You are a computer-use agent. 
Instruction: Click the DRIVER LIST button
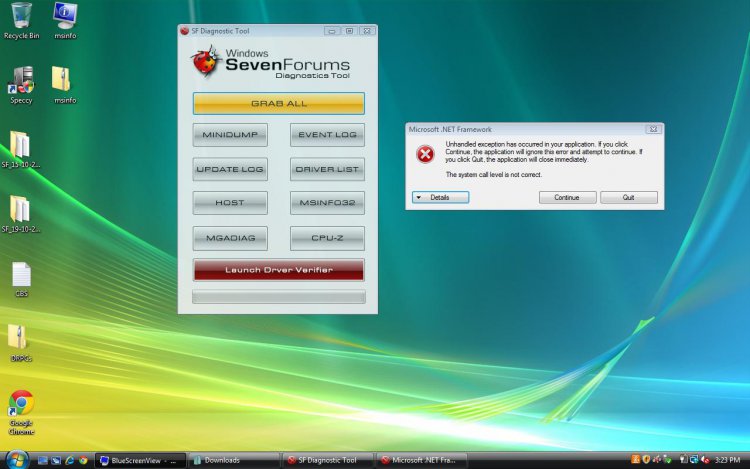click(x=327, y=169)
